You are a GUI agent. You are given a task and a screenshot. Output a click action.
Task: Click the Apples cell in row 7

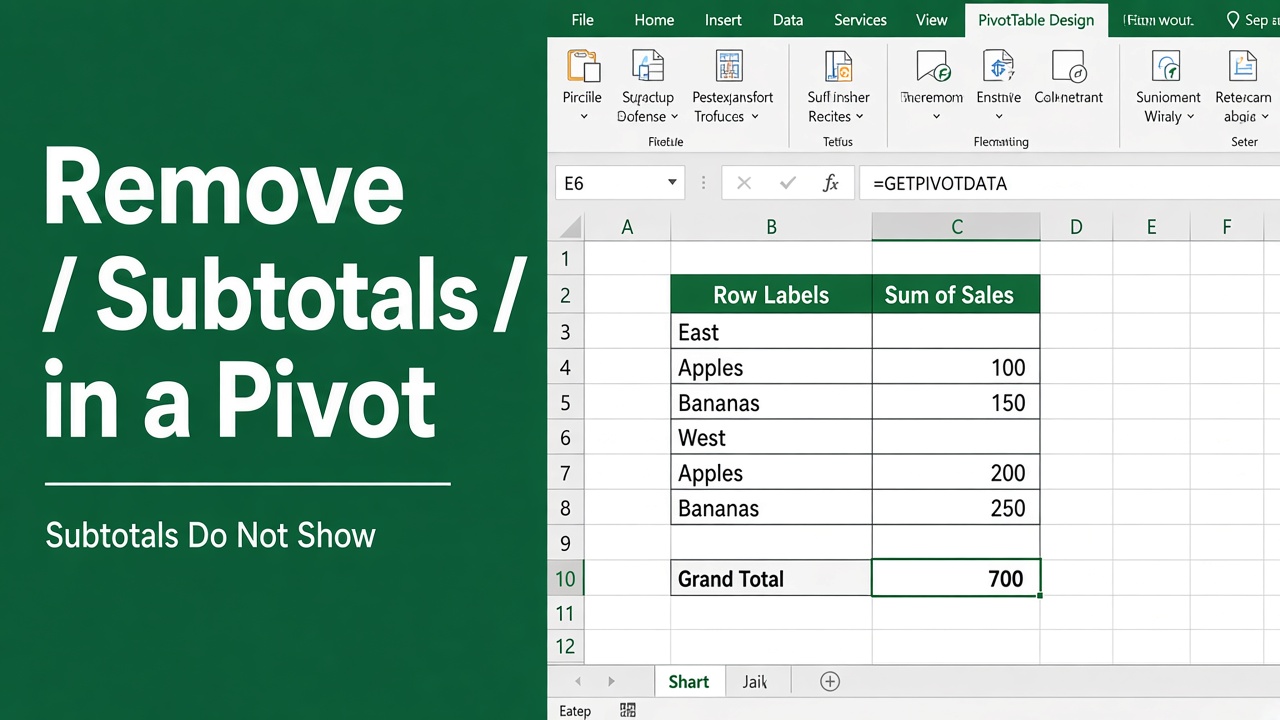point(771,473)
